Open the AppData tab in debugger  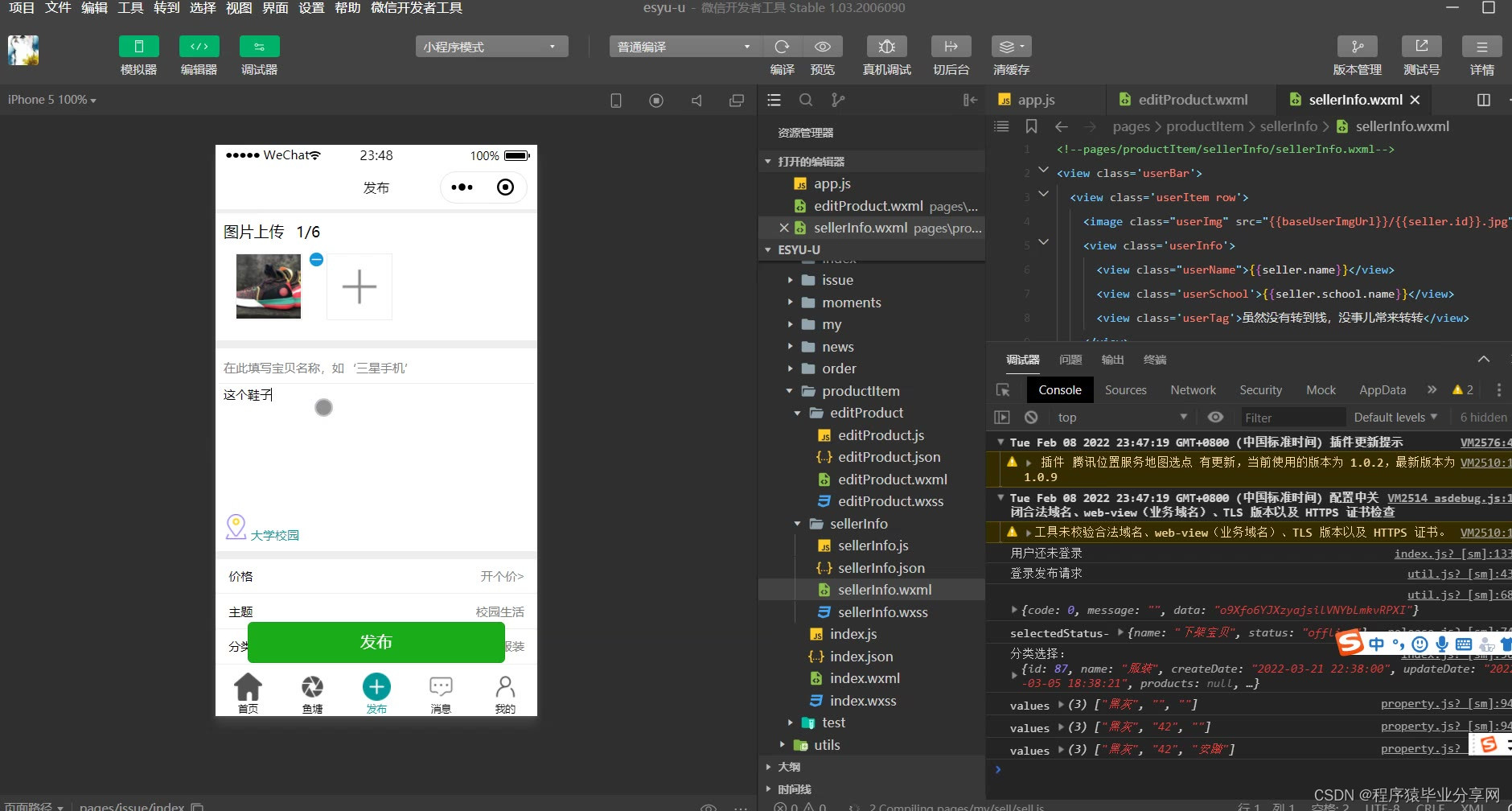(x=1383, y=390)
